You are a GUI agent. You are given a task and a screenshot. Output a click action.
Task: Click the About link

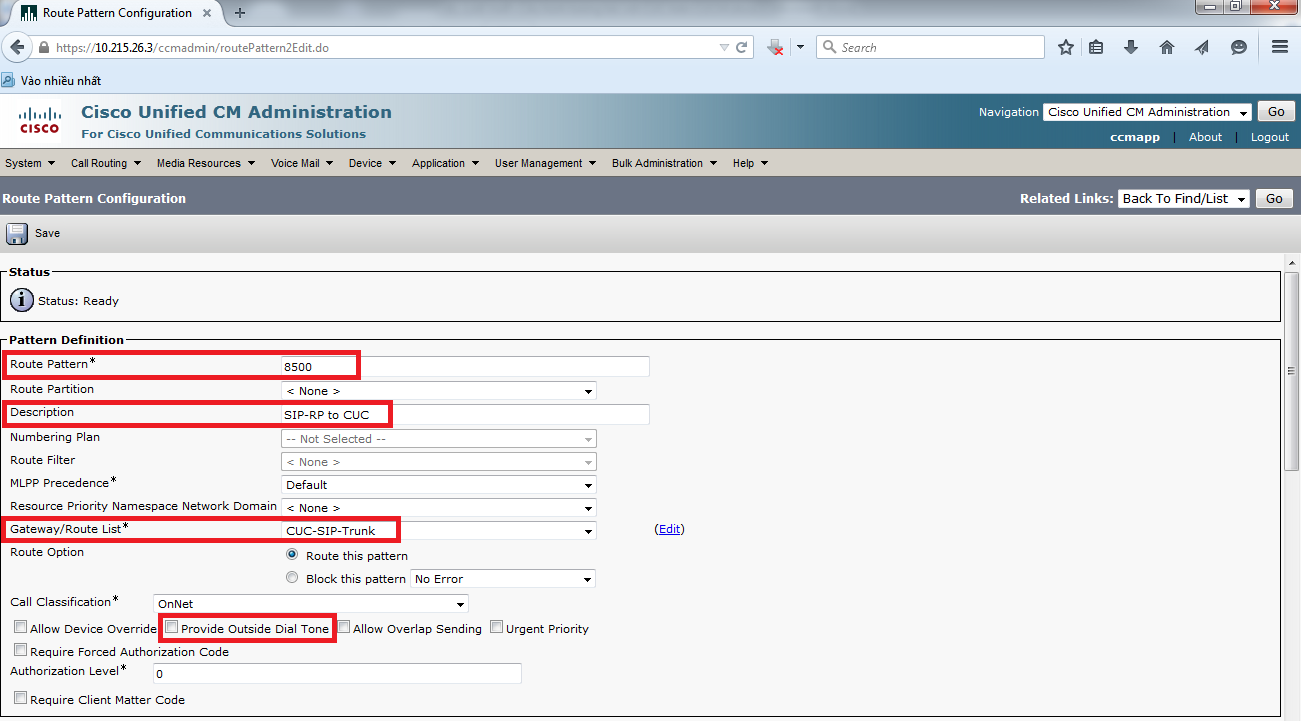1205,137
